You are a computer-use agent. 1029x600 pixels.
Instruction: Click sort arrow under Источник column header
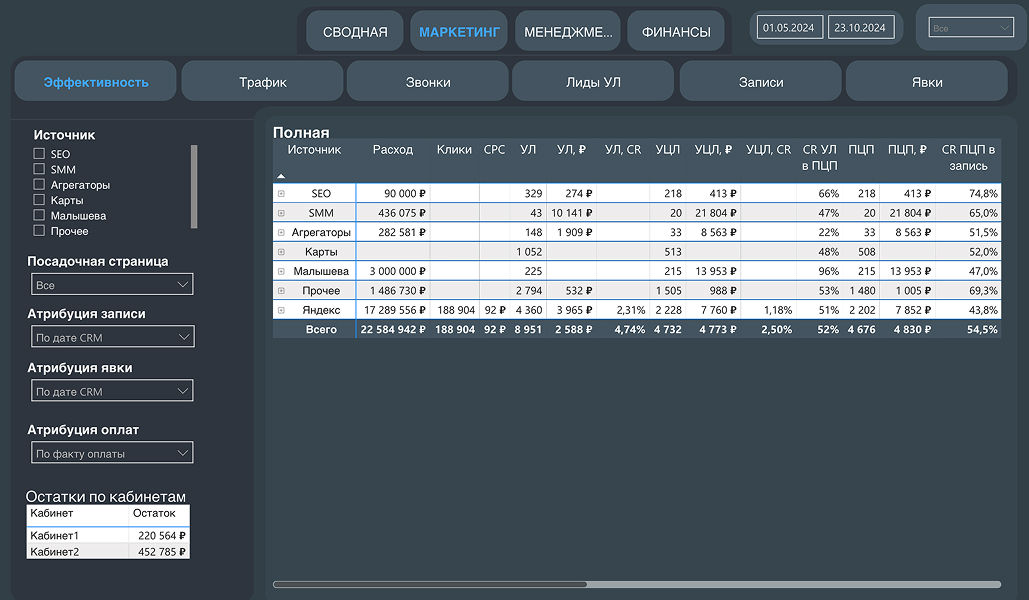(x=281, y=175)
